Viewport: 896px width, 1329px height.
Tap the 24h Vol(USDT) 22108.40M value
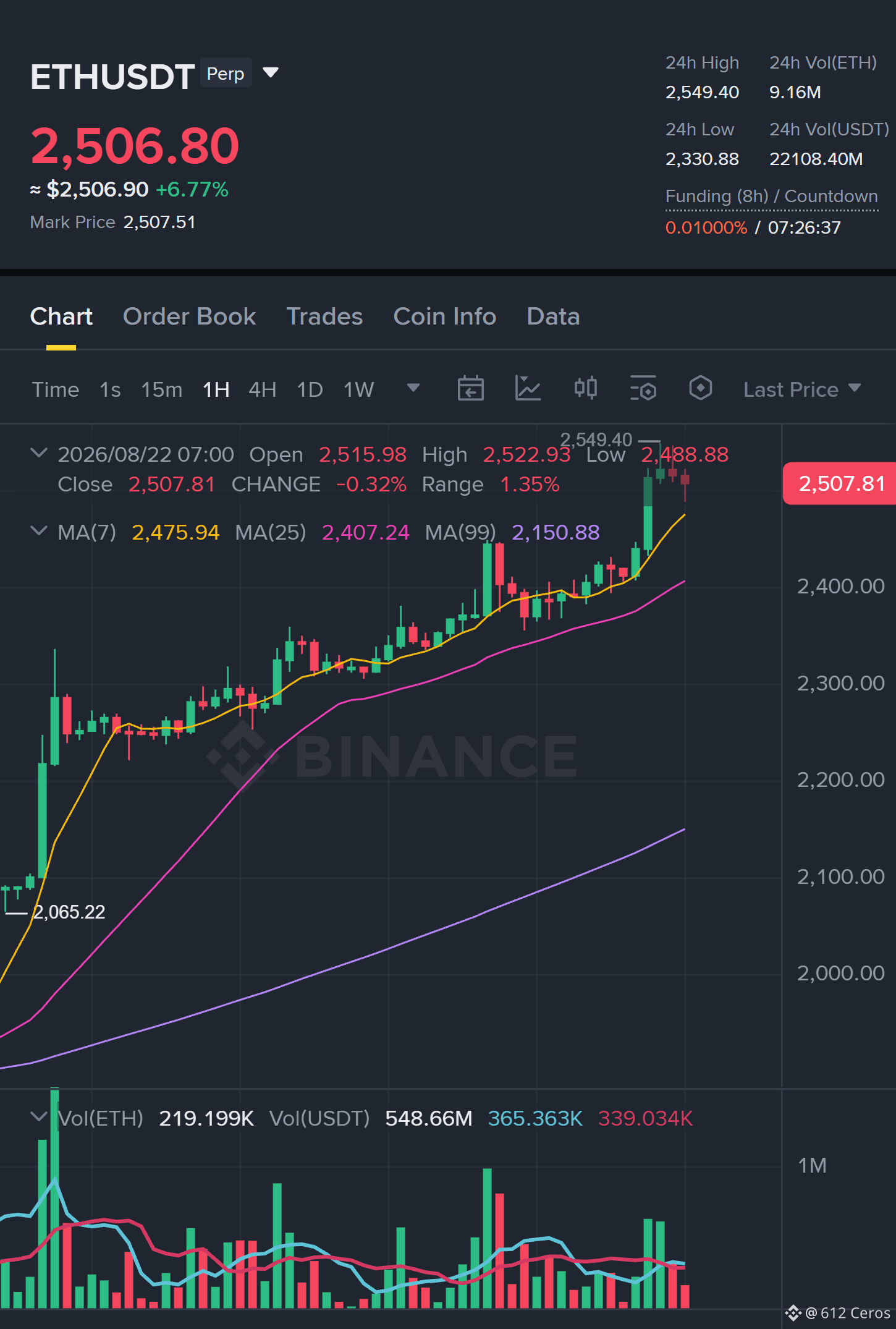[x=816, y=159]
